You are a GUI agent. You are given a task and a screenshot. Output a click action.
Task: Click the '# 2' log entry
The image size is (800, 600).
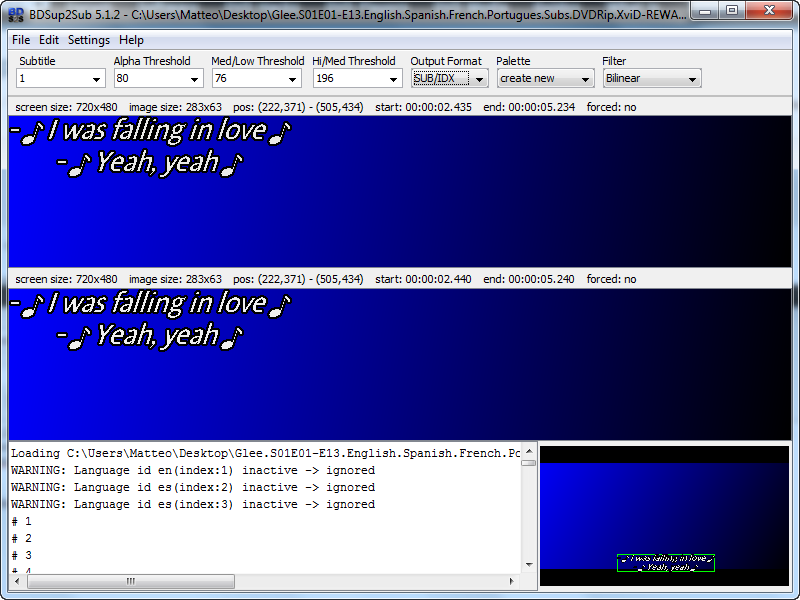(21, 538)
